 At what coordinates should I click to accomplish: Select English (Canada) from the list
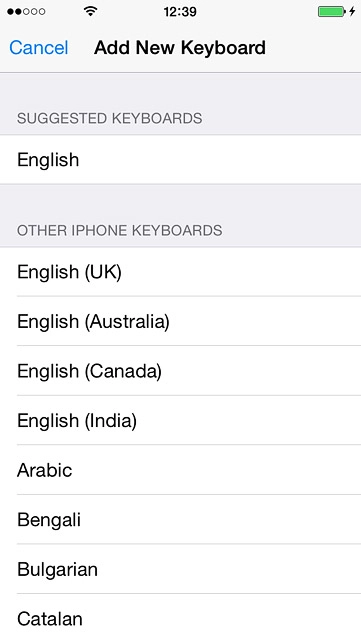coord(180,371)
